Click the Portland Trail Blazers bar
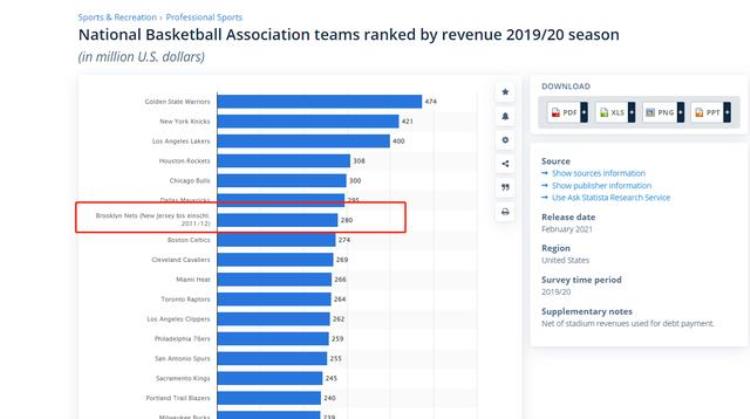 click(269, 398)
